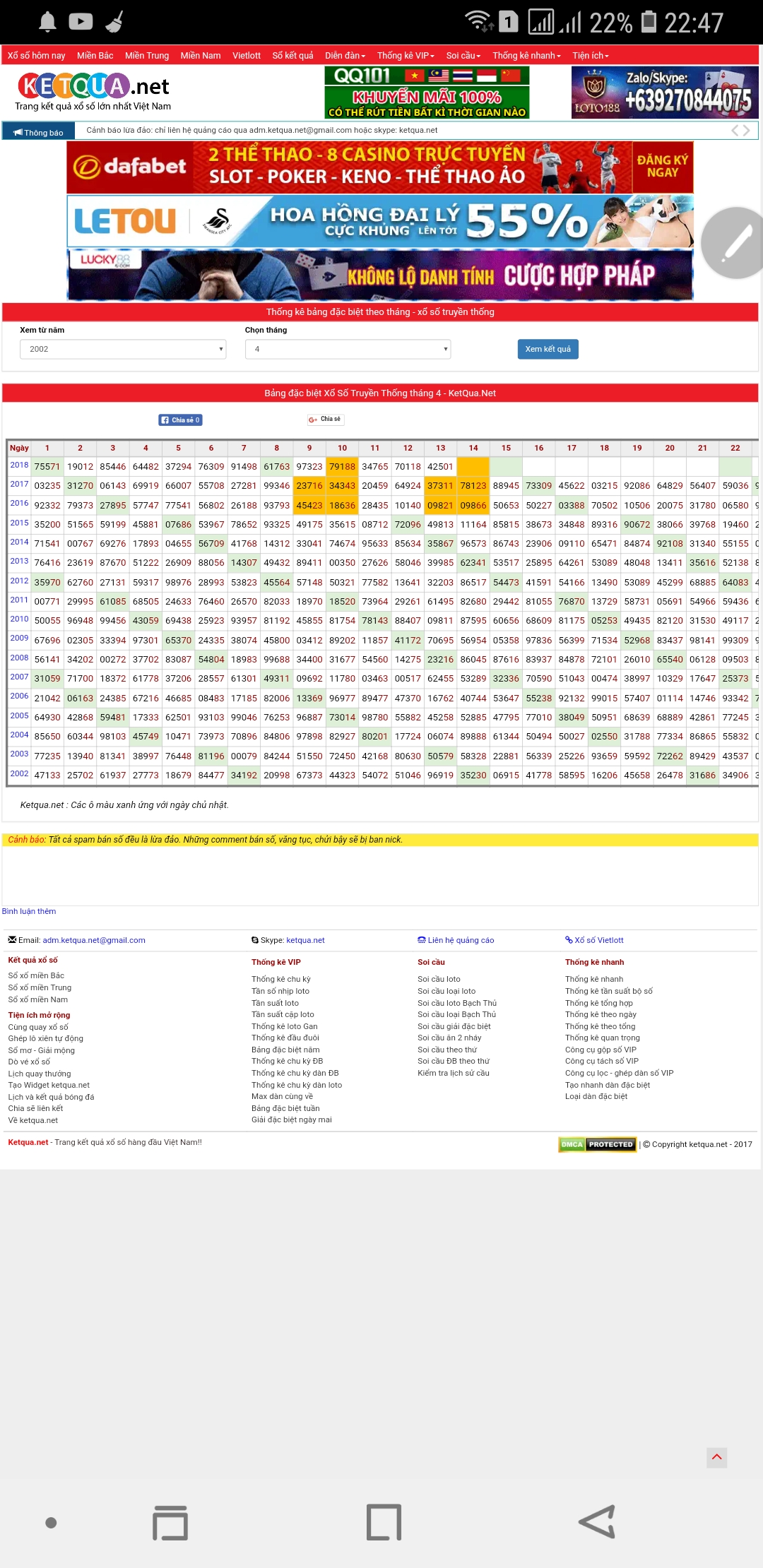This screenshot has width=763, height=1568.
Task: Click the Liên hệ quảng cáo link
Action: (456, 940)
